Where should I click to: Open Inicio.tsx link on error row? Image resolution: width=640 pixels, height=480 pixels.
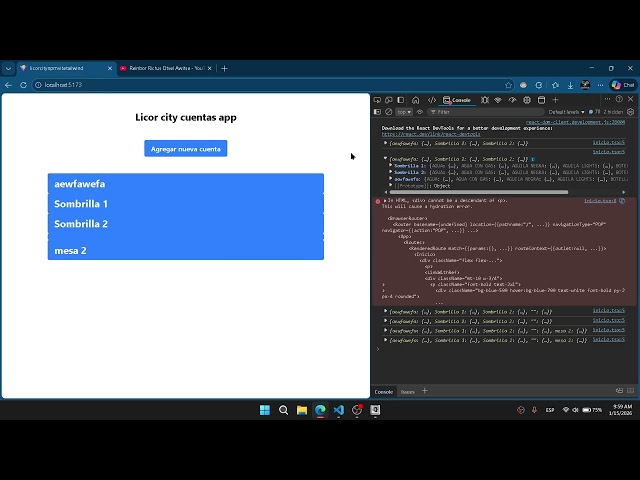[600, 201]
